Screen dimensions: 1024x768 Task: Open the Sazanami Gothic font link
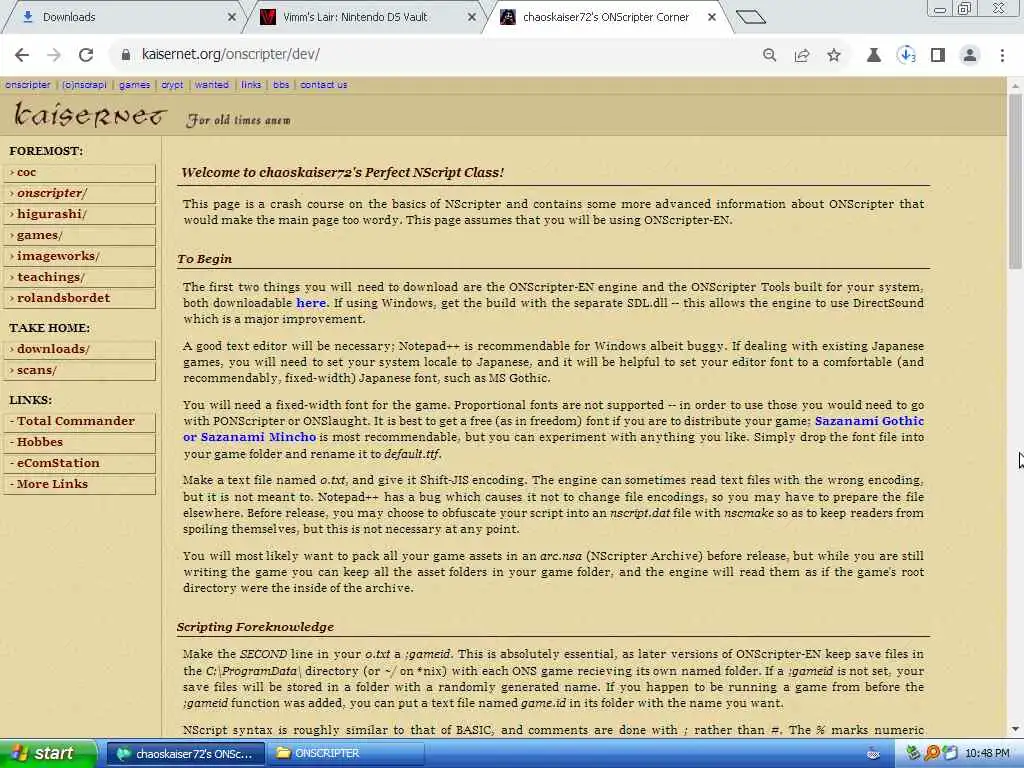coord(869,421)
